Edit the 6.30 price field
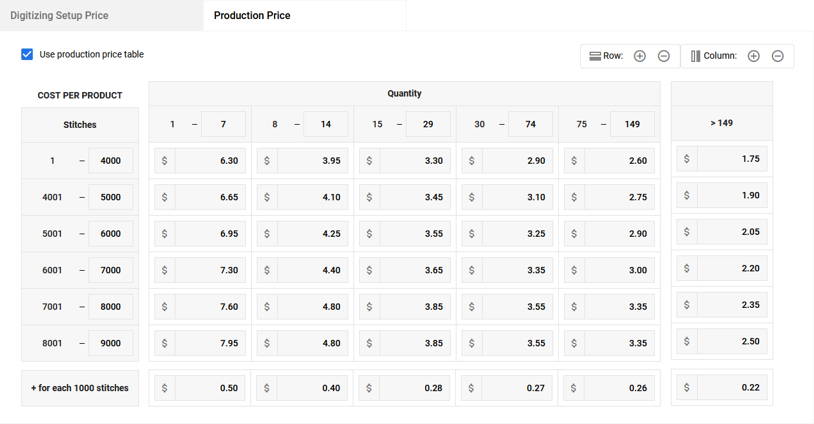Screen dimensions: 814x424 pyautogui.click(x=210, y=161)
